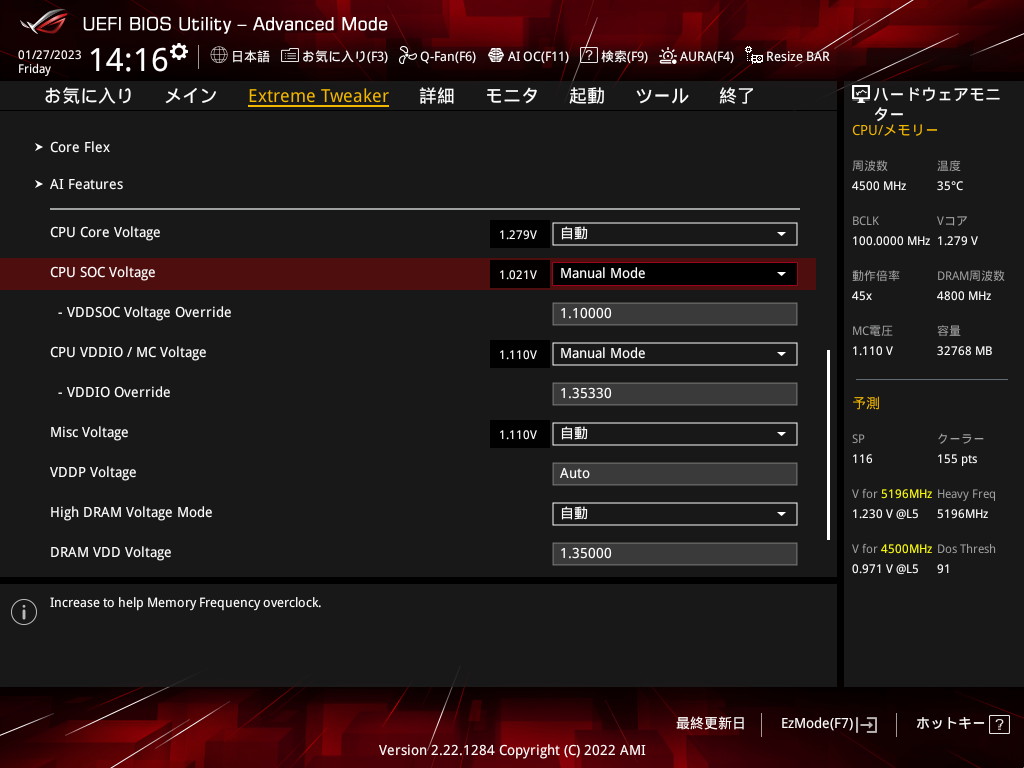Open the CPU SOC Voltage mode dropdown

point(674,274)
